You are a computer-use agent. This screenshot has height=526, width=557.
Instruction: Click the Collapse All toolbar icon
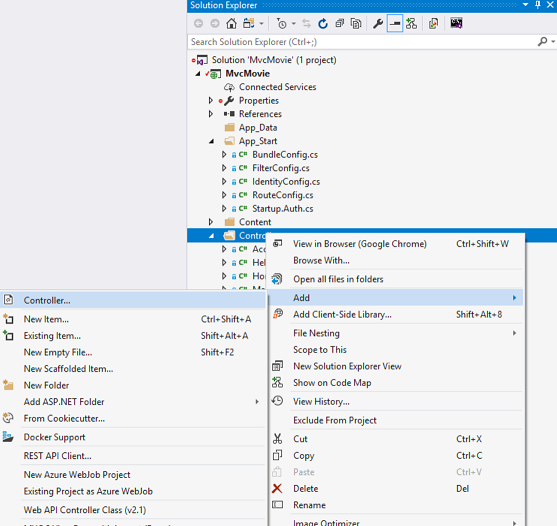tap(340, 24)
